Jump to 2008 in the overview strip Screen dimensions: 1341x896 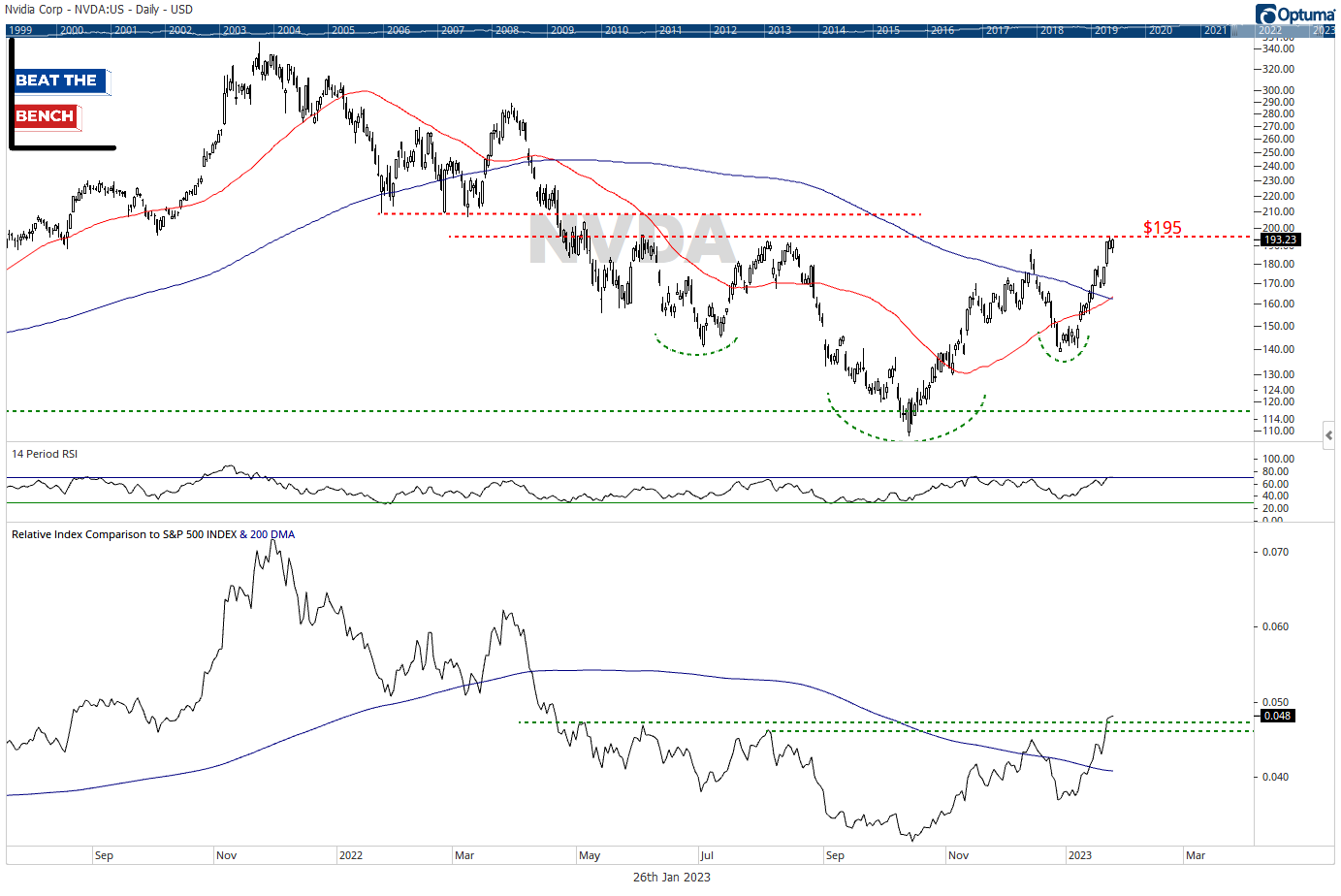(x=507, y=31)
